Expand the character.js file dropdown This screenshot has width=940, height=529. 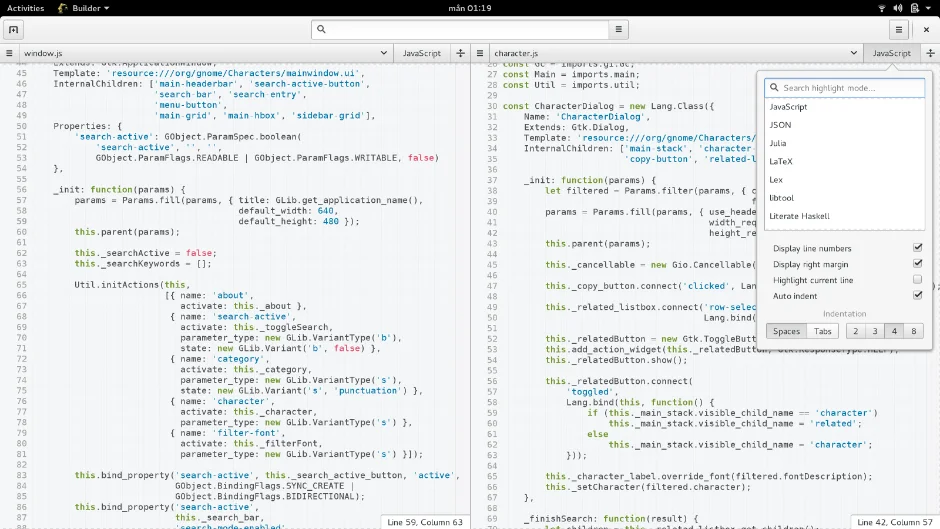(x=853, y=53)
